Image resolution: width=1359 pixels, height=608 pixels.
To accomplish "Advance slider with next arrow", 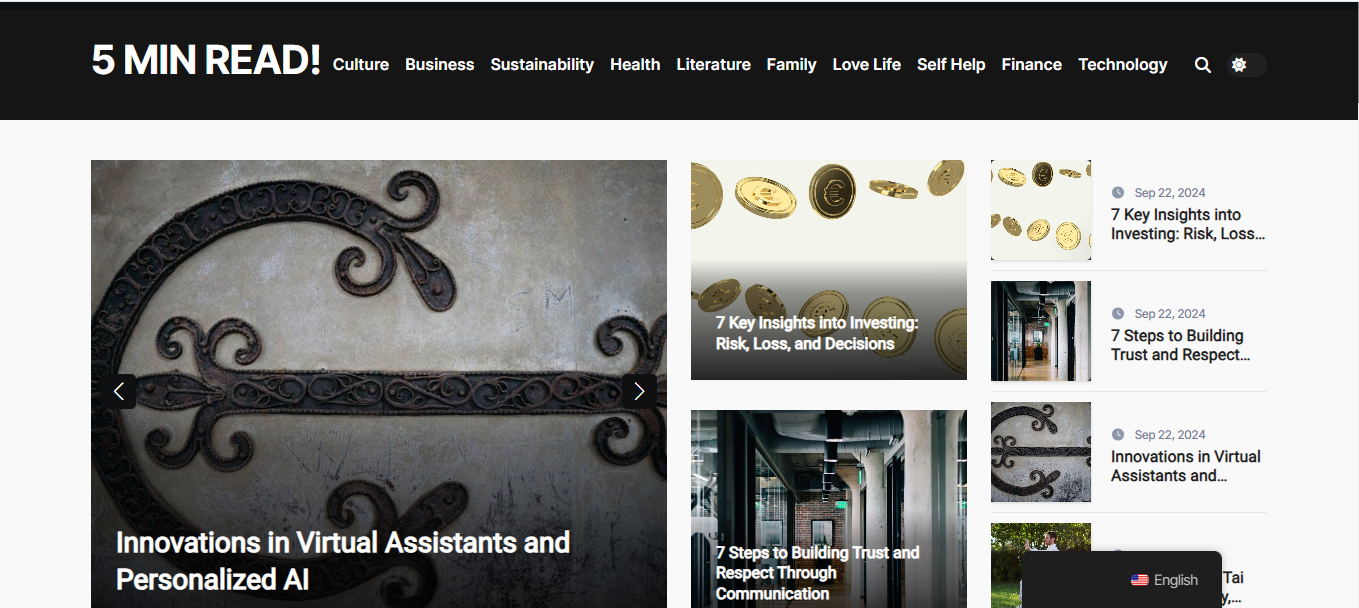I will (x=639, y=391).
